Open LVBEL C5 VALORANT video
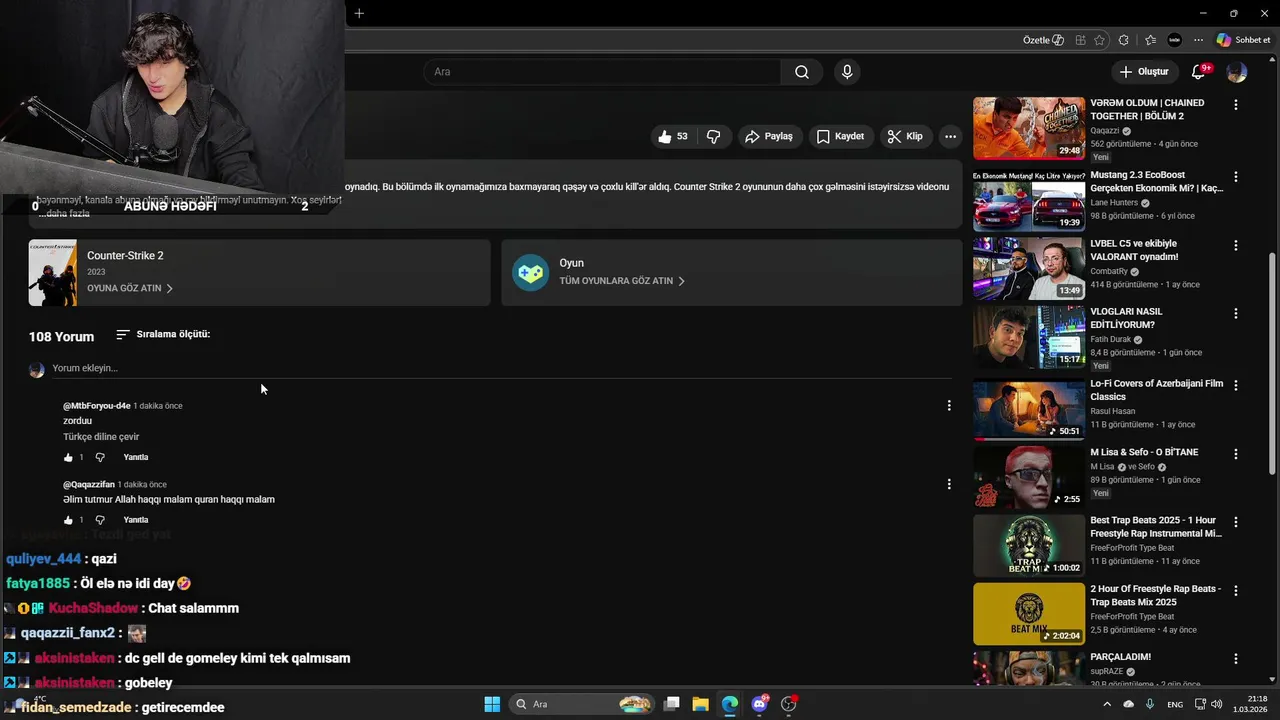The width and height of the screenshot is (1280, 720). 1029,268
